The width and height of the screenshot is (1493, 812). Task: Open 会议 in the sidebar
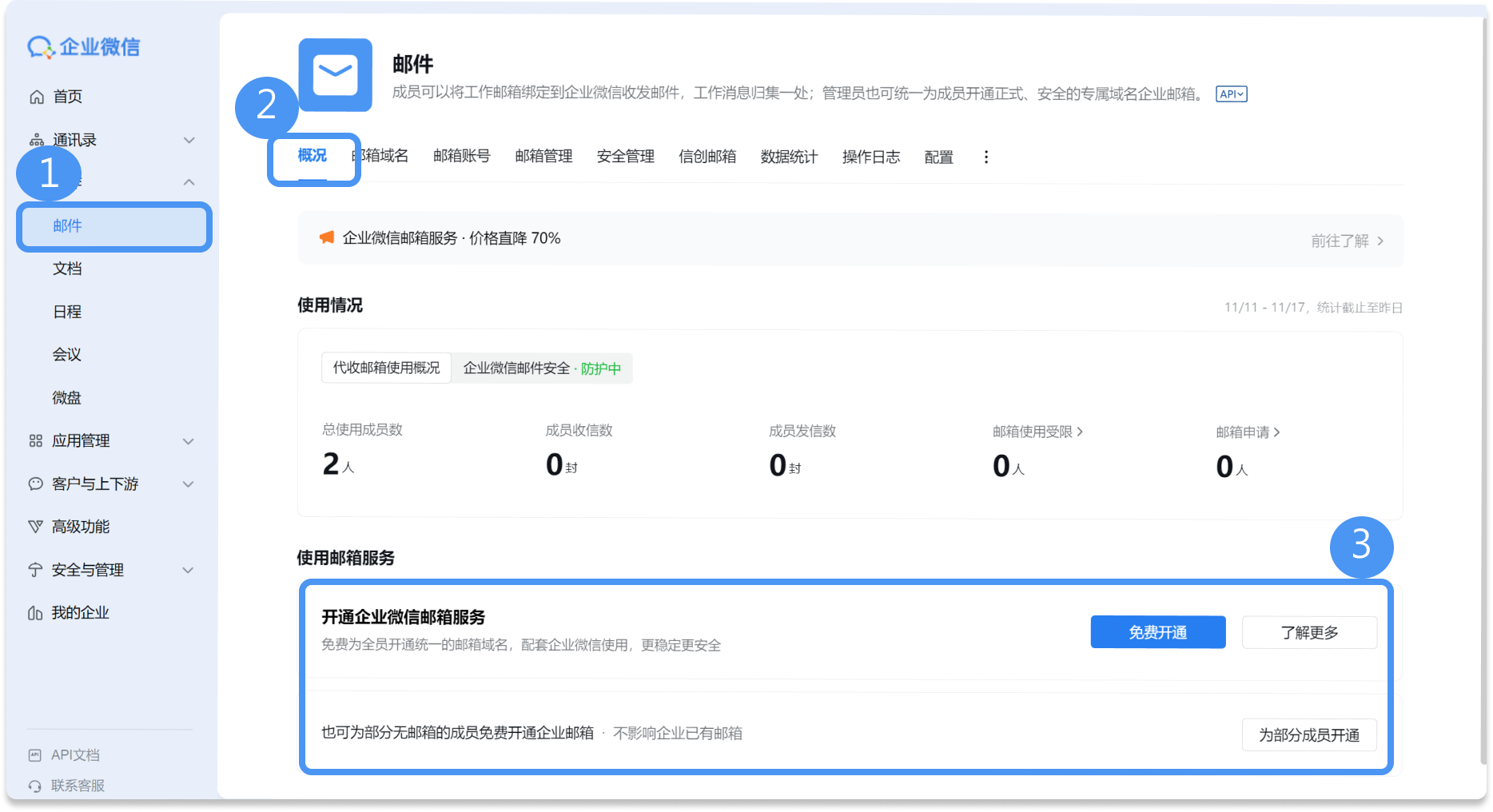pyautogui.click(x=67, y=355)
